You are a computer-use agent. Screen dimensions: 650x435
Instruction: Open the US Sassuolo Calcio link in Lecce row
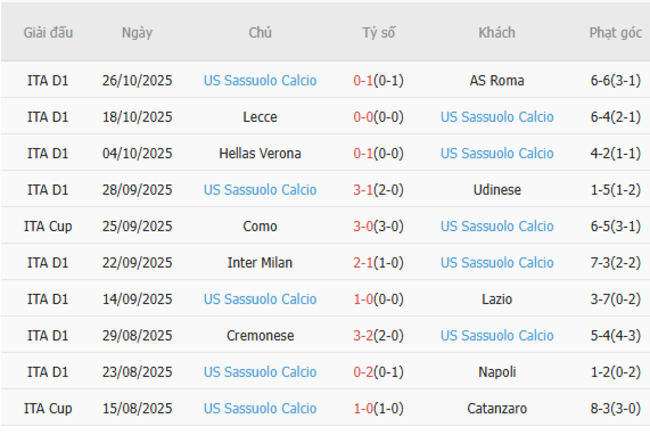[497, 117]
